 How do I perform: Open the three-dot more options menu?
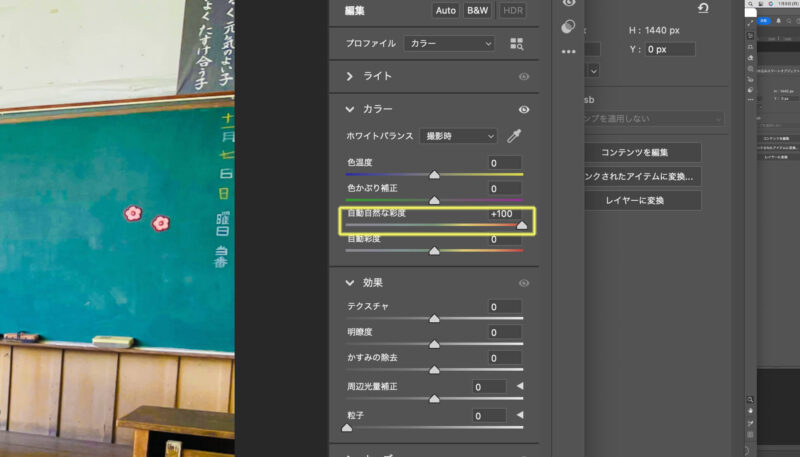point(568,52)
